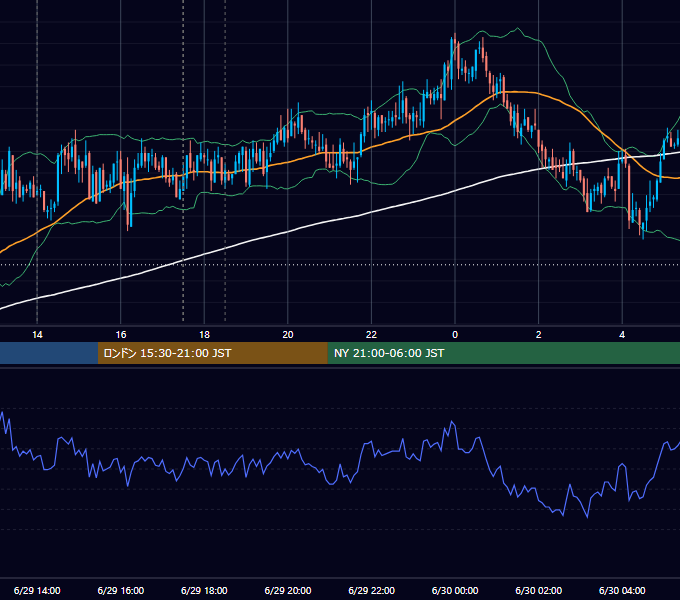Click the 16 hour label on price chart axis

(121, 335)
